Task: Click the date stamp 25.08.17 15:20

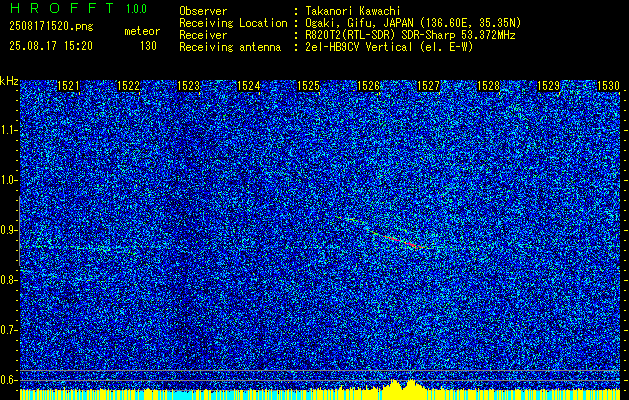Action: [x=51, y=46]
